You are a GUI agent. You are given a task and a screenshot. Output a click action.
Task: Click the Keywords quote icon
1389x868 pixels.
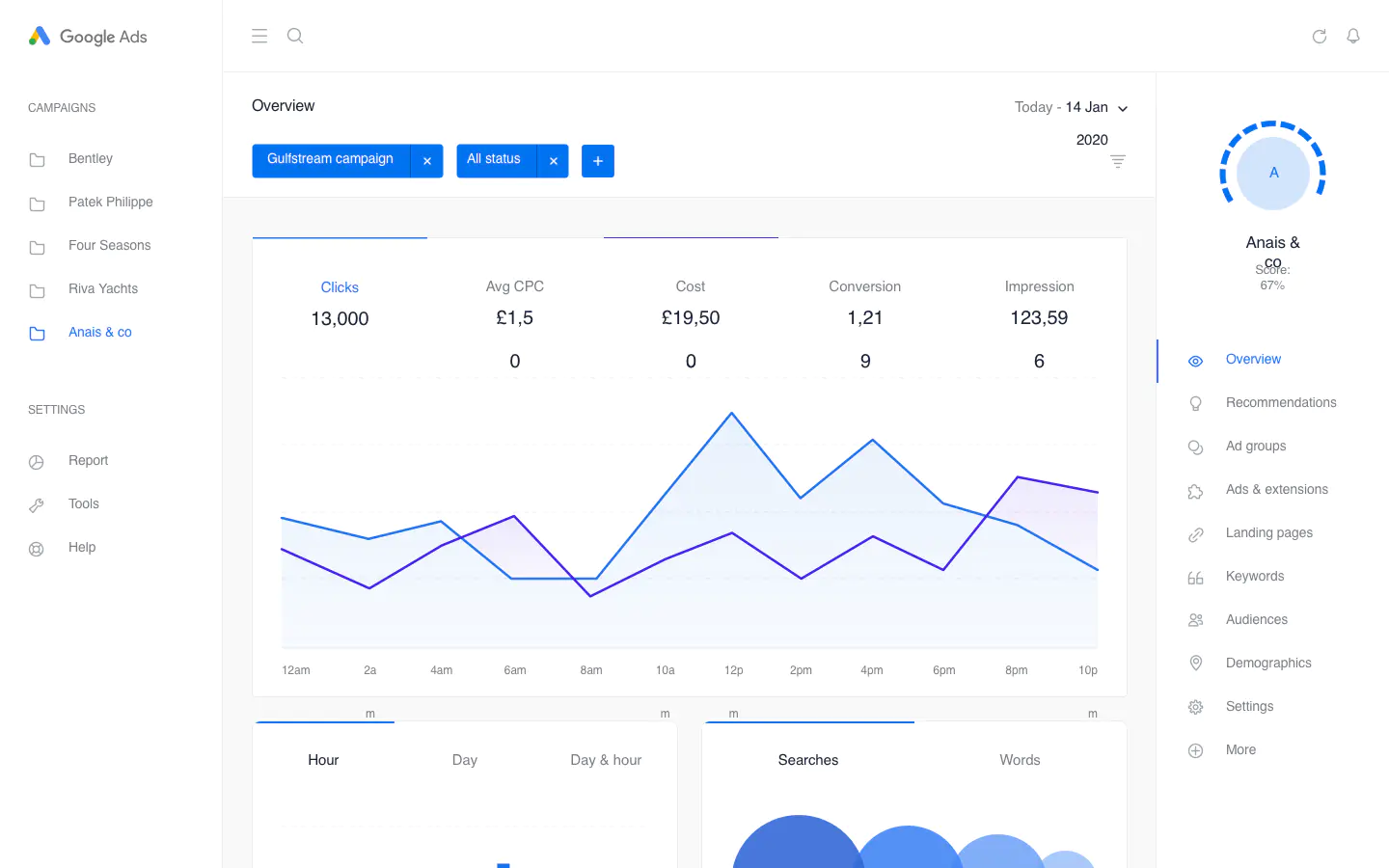(x=1195, y=578)
